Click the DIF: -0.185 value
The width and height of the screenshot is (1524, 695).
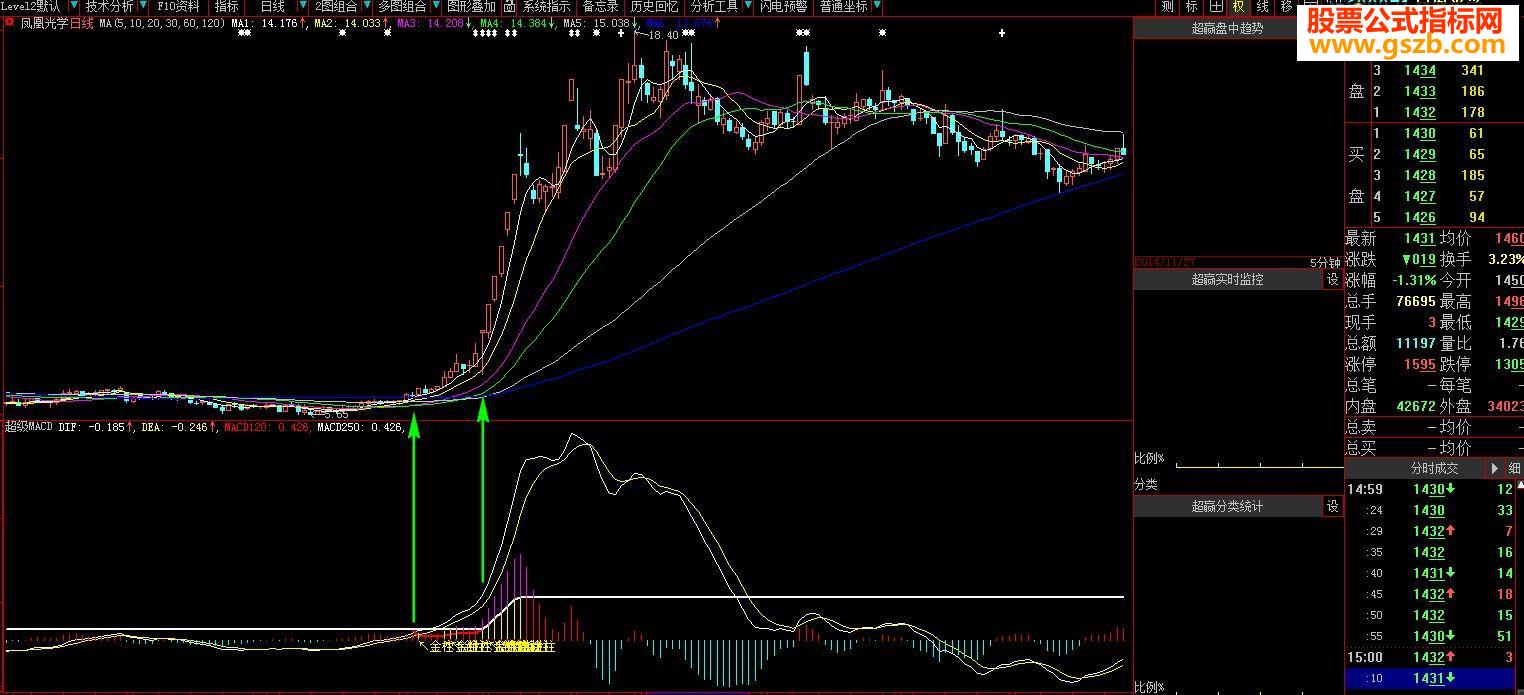tap(92, 427)
